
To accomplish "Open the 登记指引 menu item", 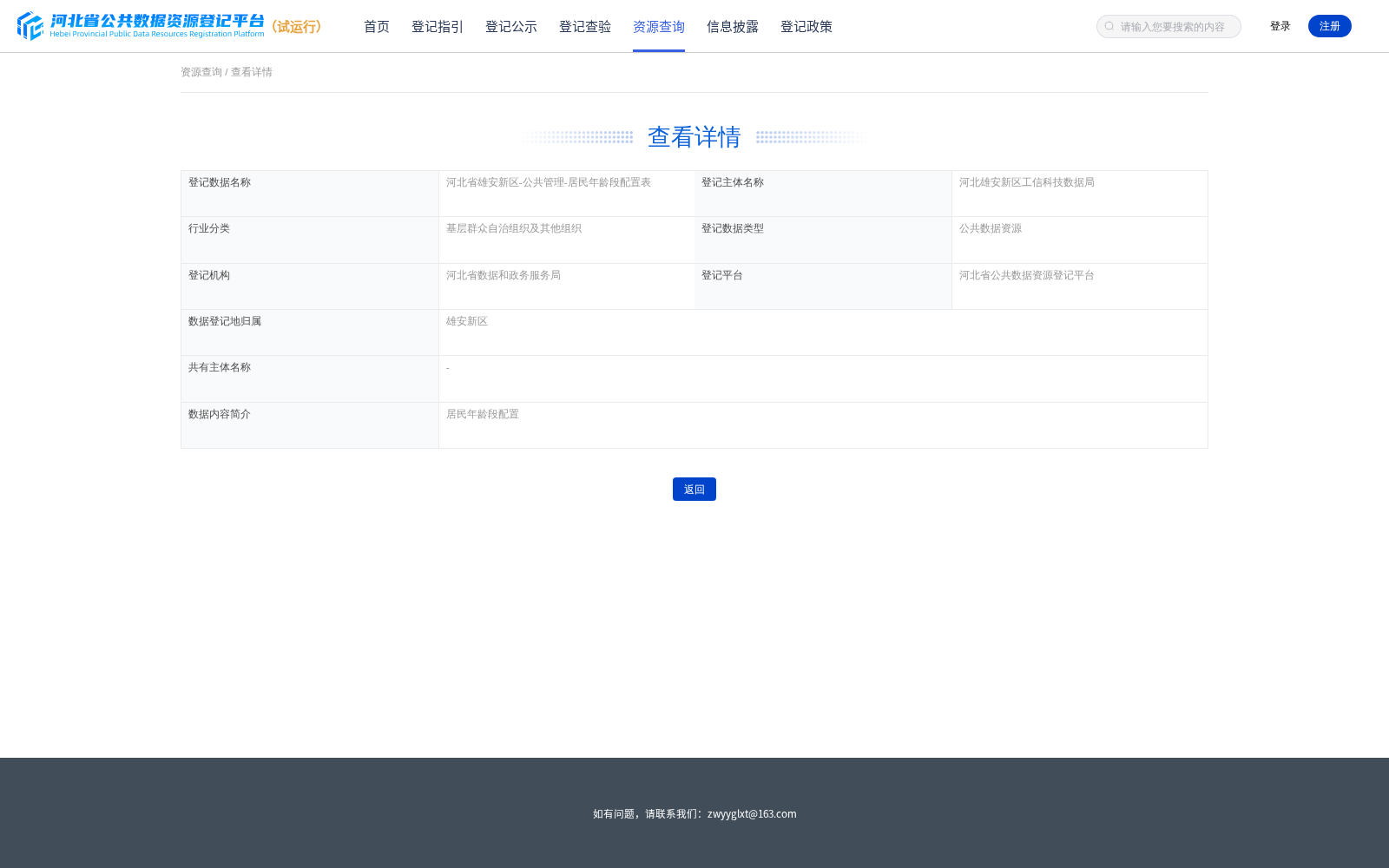I will (438, 27).
